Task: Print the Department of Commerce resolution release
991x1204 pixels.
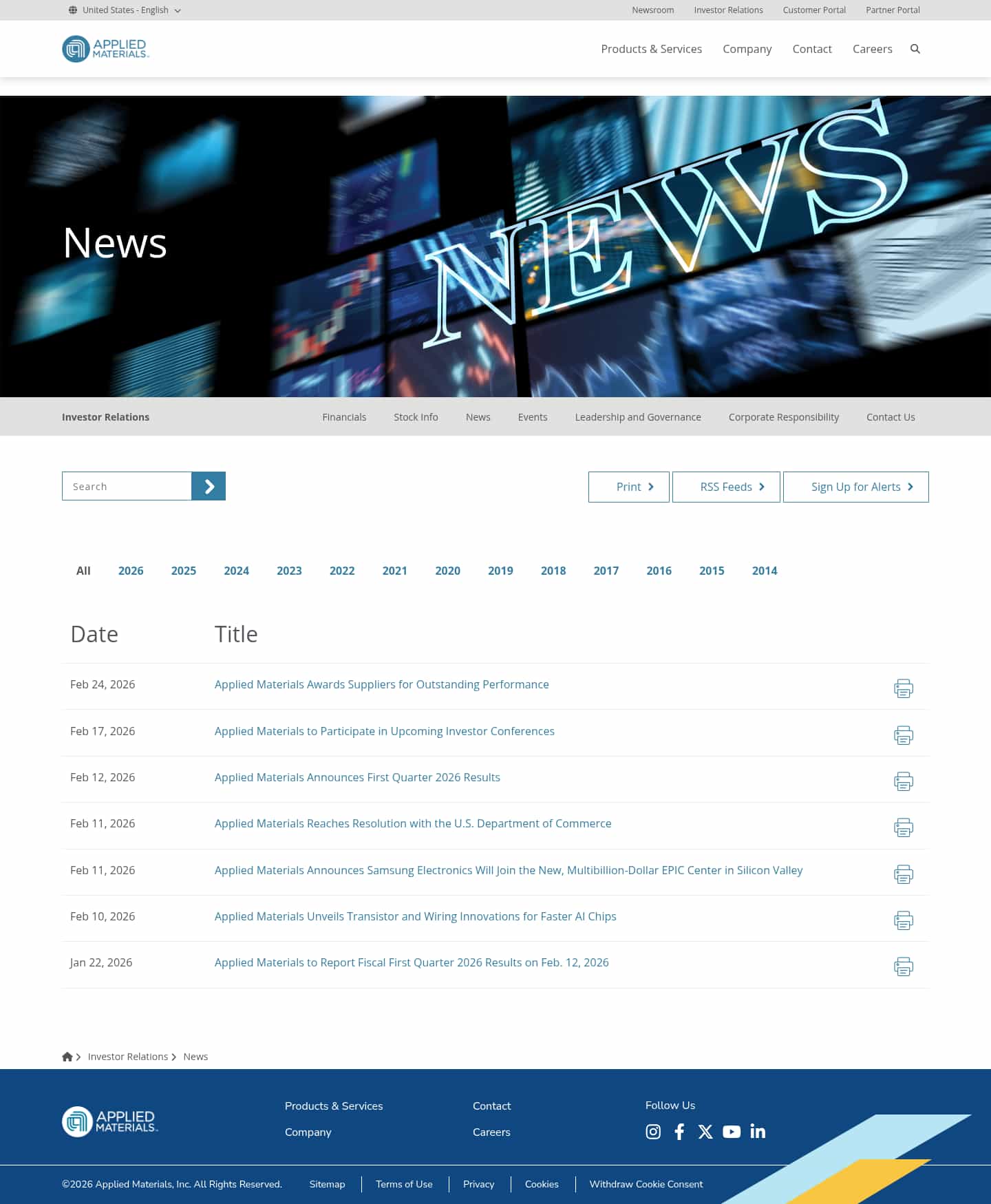Action: click(904, 827)
